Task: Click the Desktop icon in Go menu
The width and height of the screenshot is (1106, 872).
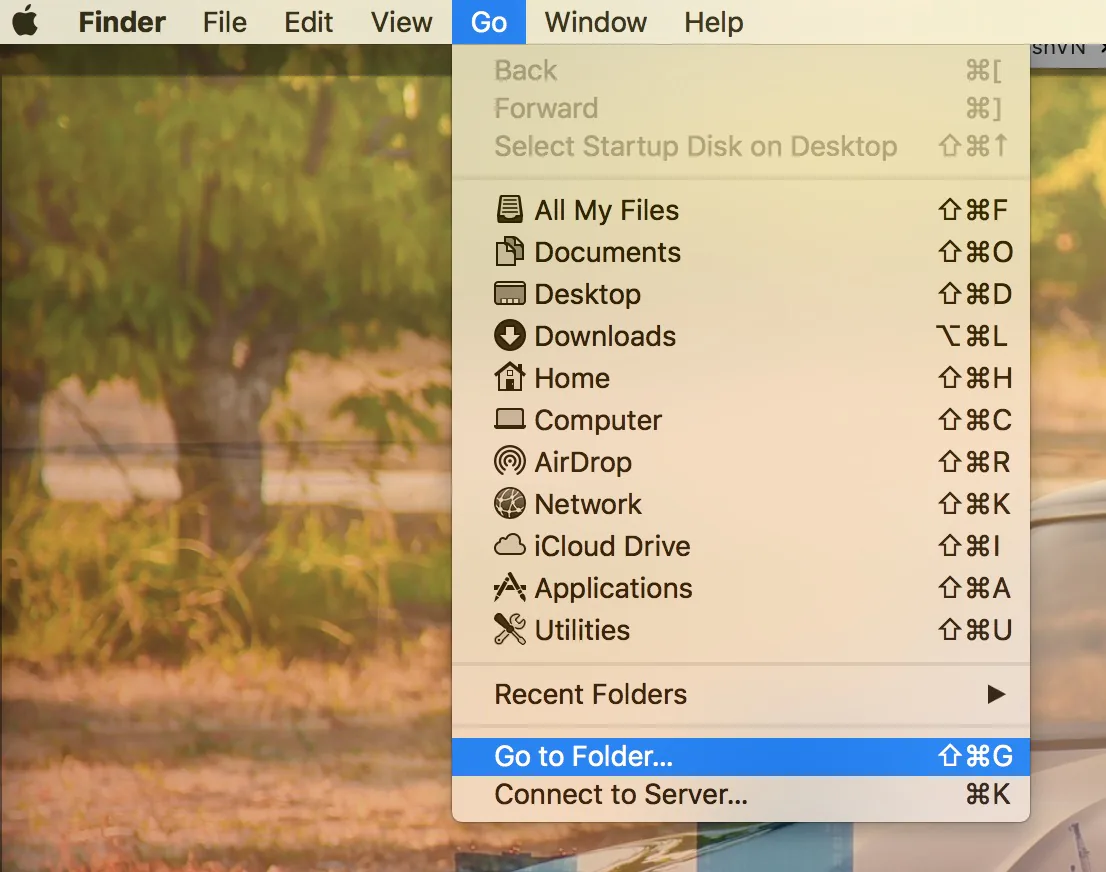Action: click(x=509, y=293)
